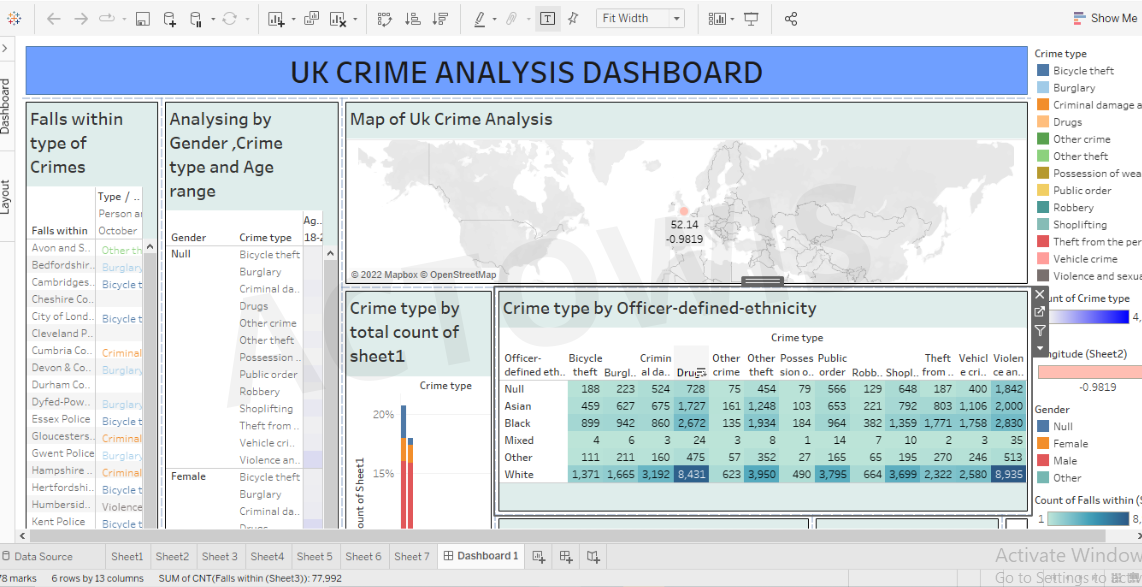The height and width of the screenshot is (587, 1142).
Task: Click the New Dashboard tab icon
Action: tap(566, 557)
